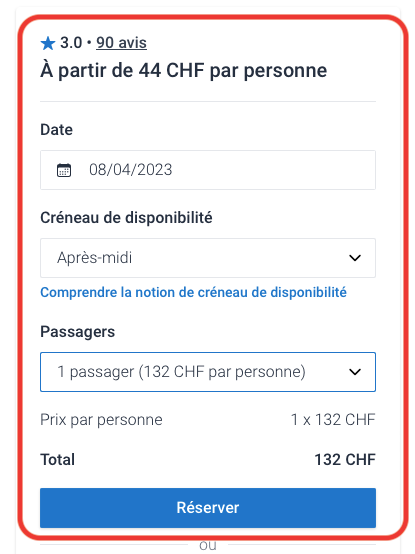Open the Après-midi availability slot dropdown
This screenshot has height=554, width=415.
208,258
